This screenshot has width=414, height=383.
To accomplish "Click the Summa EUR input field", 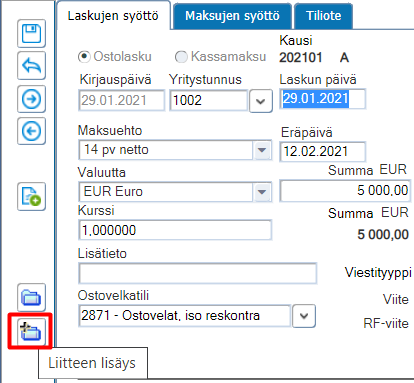I will pos(345,191).
